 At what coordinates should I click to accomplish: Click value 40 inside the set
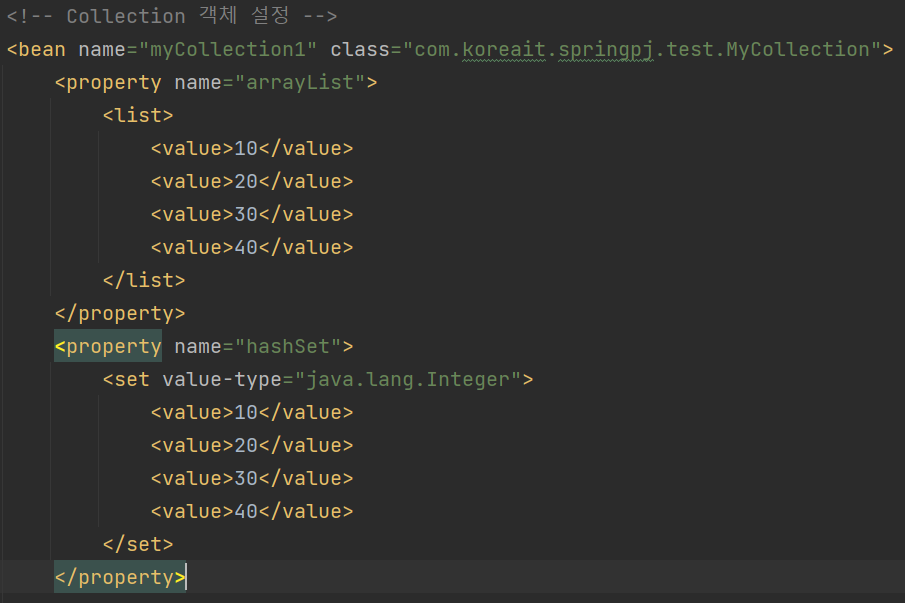[246, 511]
